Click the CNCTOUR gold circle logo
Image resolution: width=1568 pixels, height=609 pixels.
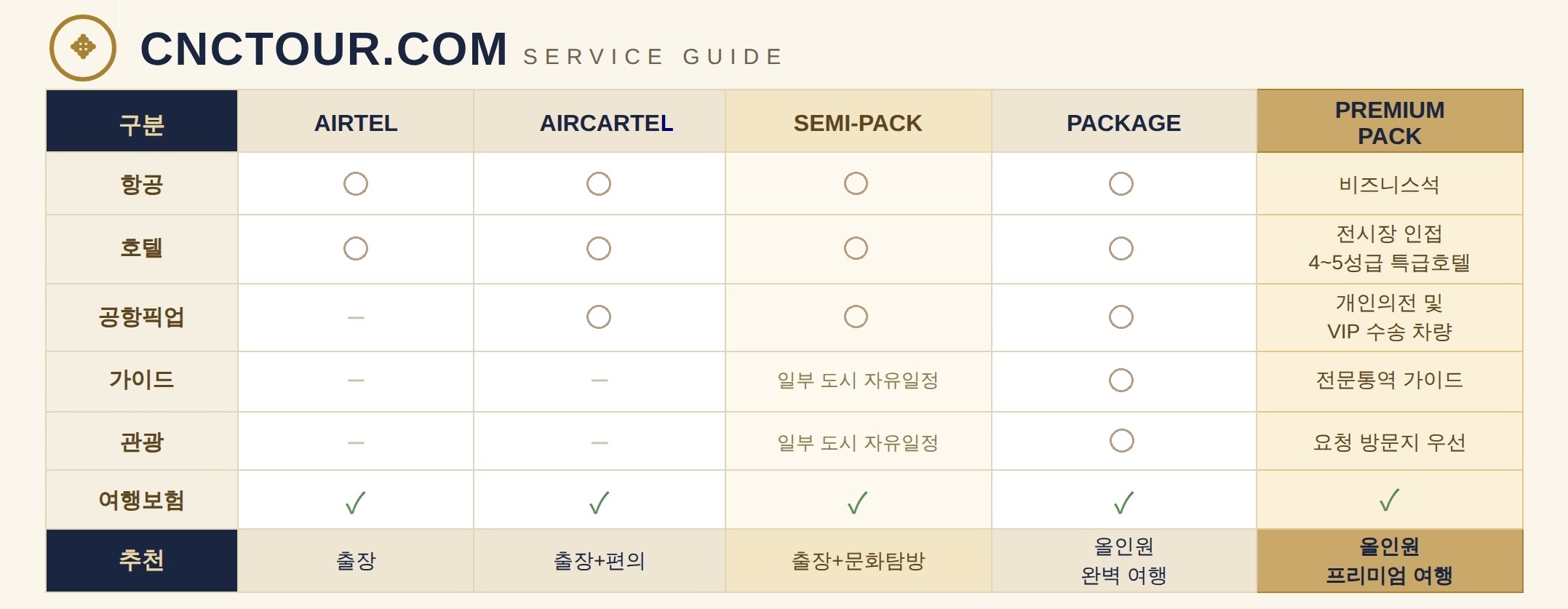coord(83,48)
